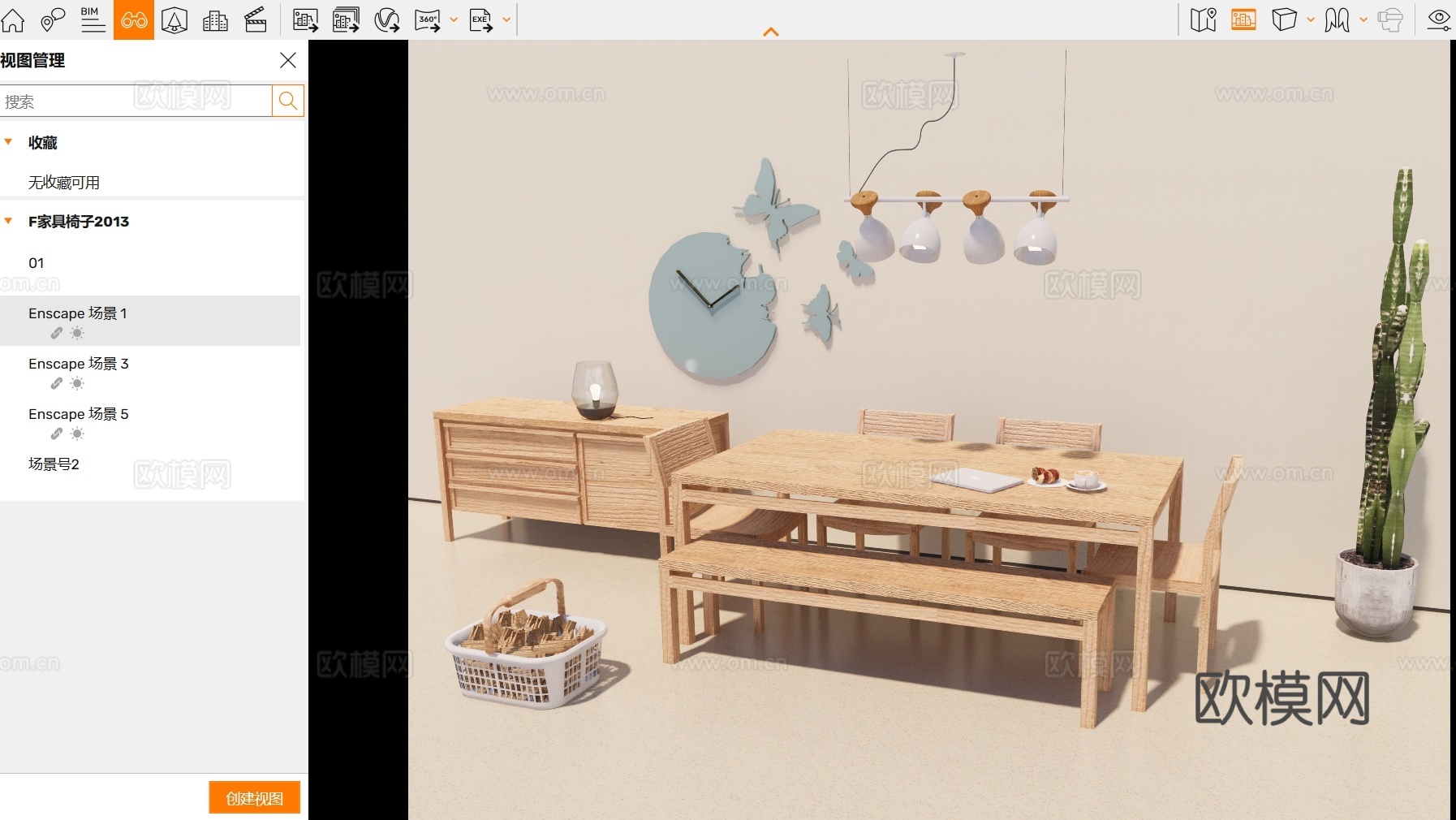Open the video editor clapperboard icon

pyautogui.click(x=256, y=19)
